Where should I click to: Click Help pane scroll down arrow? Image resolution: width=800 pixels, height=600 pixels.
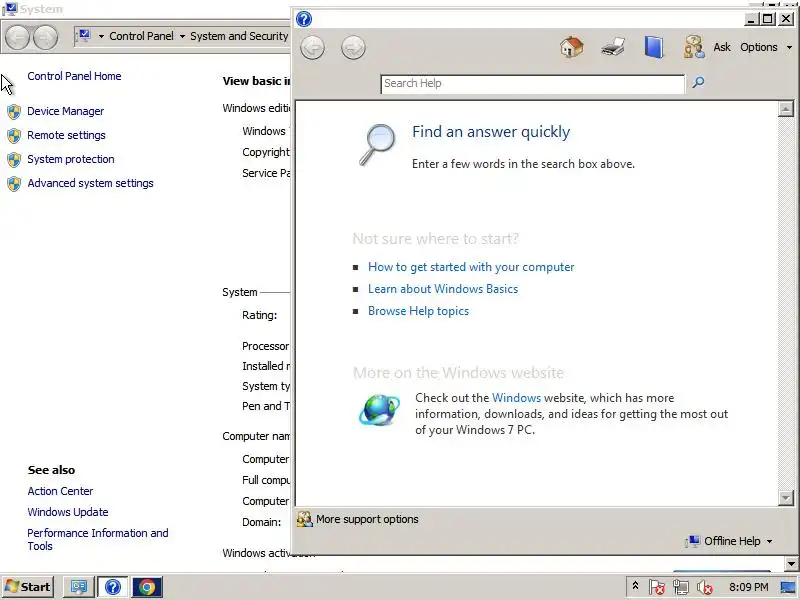click(786, 497)
